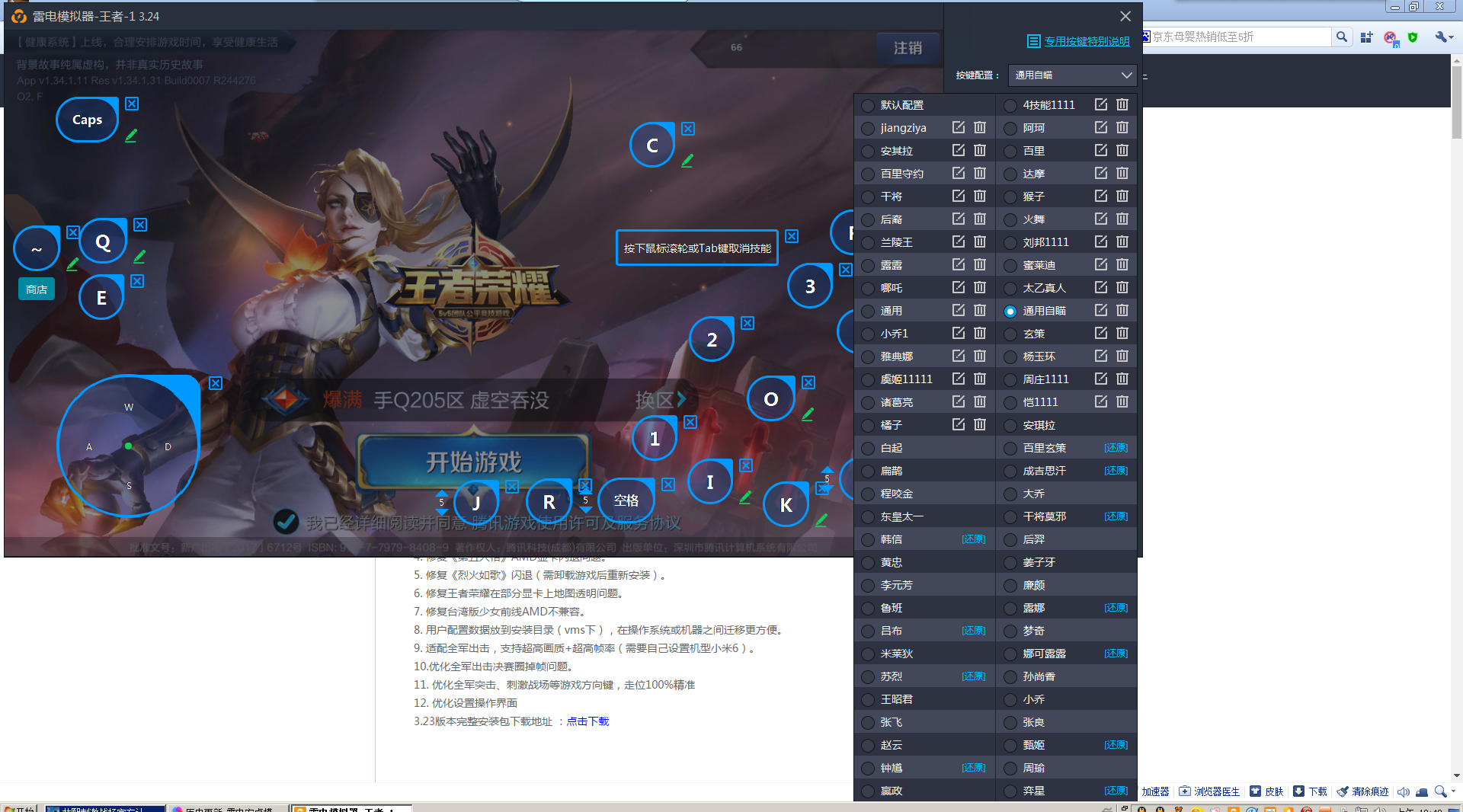Remove the WASD joystick control

(216, 383)
